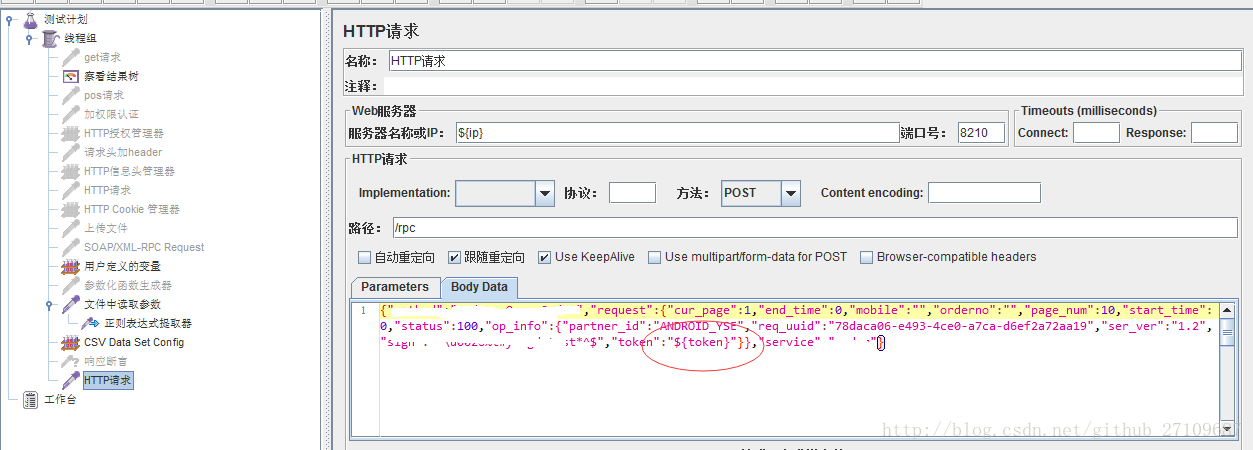Click the pipette icon of highlighted HTTP请求
The image size is (1253, 450).
[x=70, y=380]
